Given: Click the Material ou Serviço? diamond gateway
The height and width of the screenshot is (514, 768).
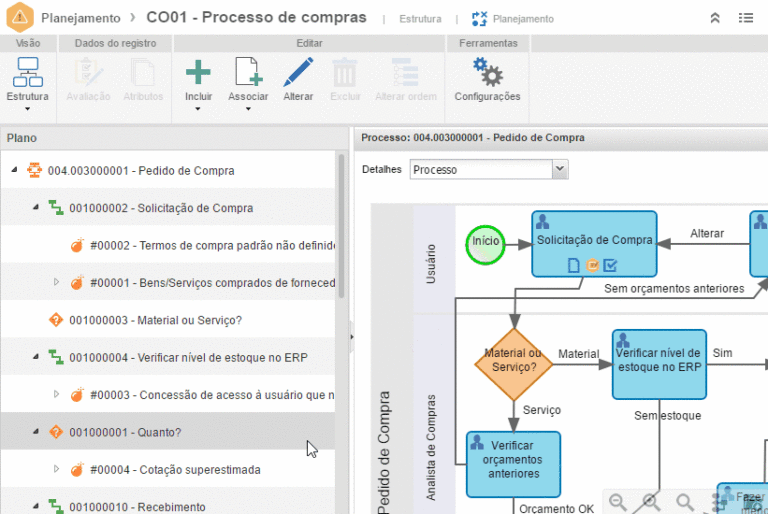Looking at the screenshot, I should point(513,360).
